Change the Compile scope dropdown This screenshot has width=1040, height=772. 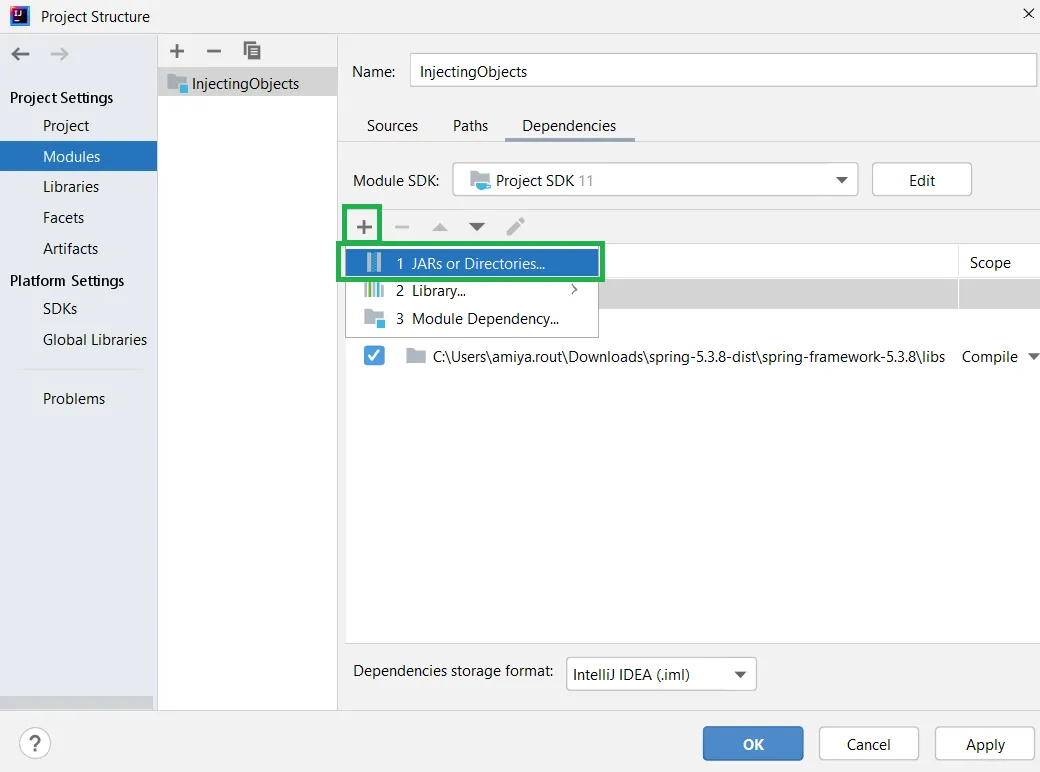[x=1000, y=357]
